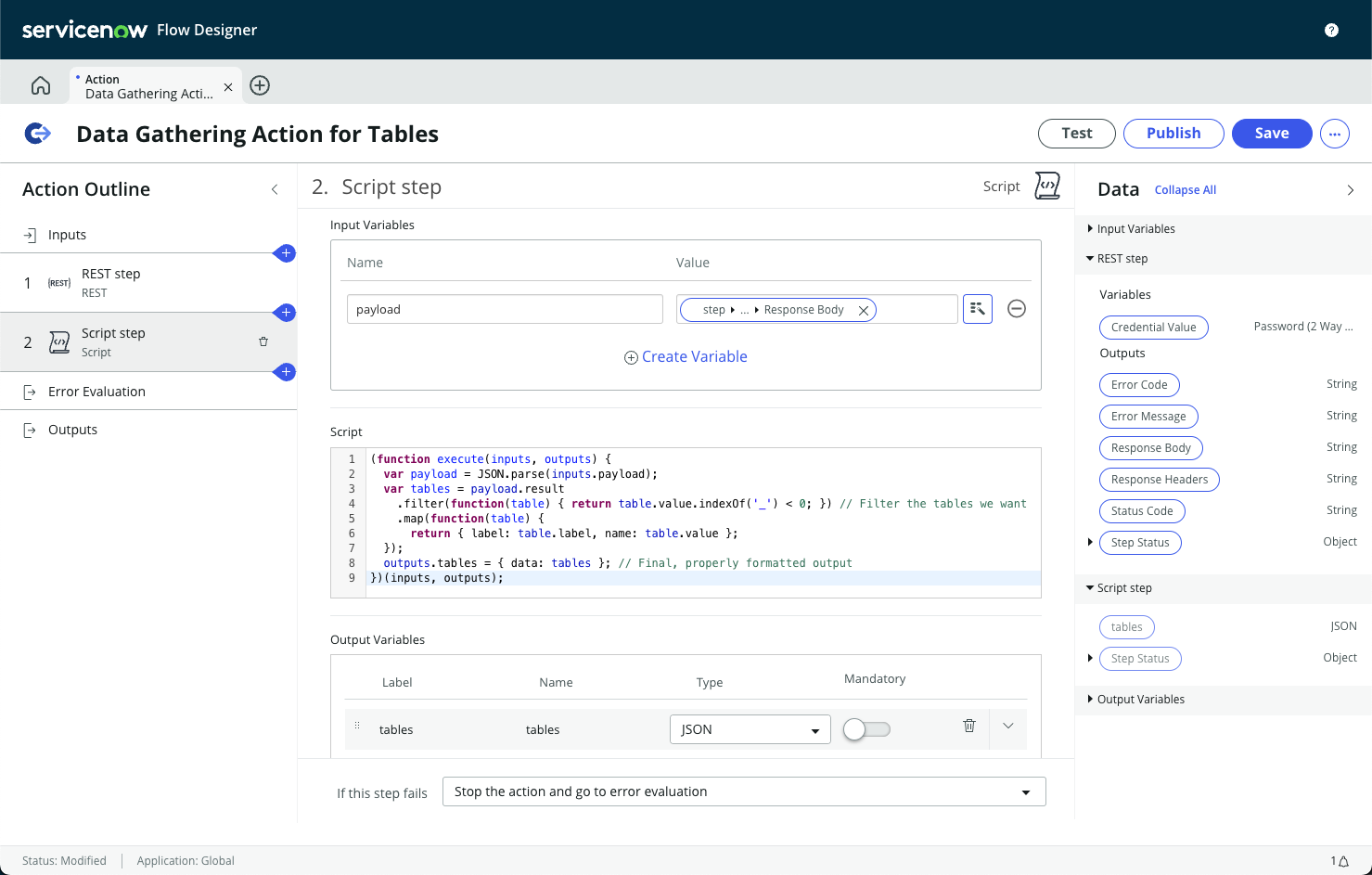Image resolution: width=1372 pixels, height=875 pixels.
Task: Expand the tables output variable details
Action: click(1008, 726)
